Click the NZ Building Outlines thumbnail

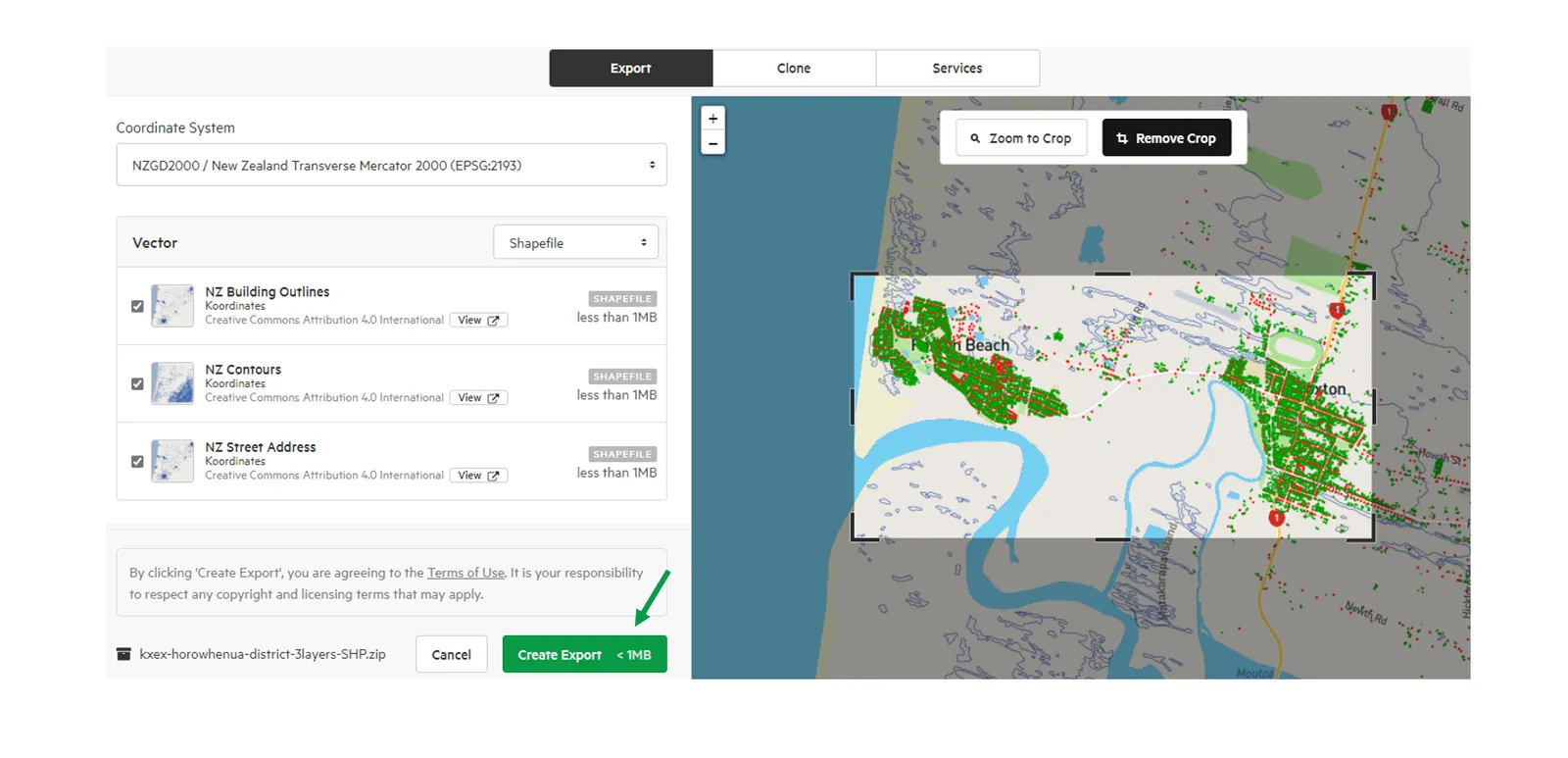(x=172, y=306)
